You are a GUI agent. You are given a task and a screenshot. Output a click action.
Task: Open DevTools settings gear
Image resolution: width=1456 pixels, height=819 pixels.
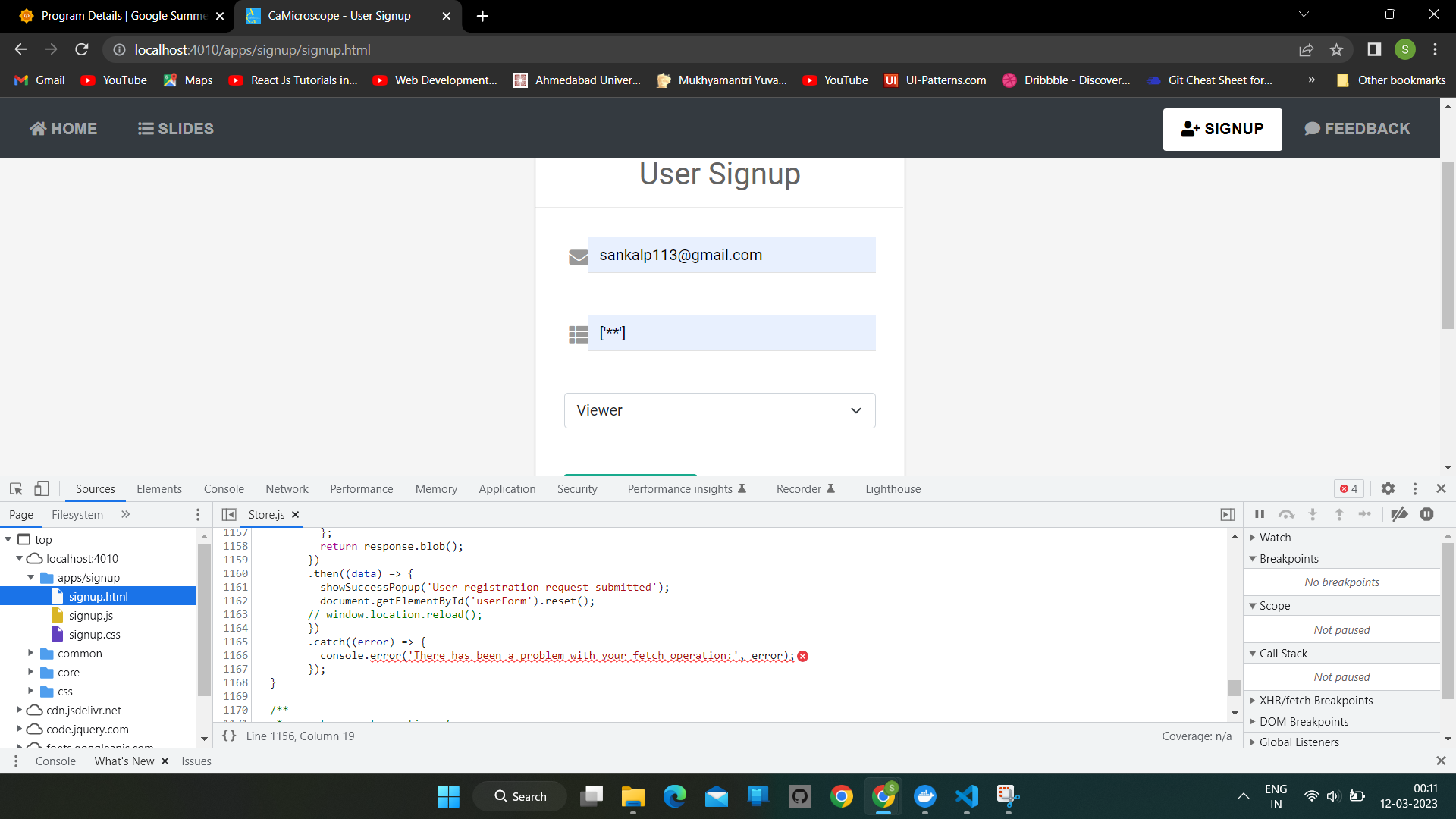[1388, 489]
